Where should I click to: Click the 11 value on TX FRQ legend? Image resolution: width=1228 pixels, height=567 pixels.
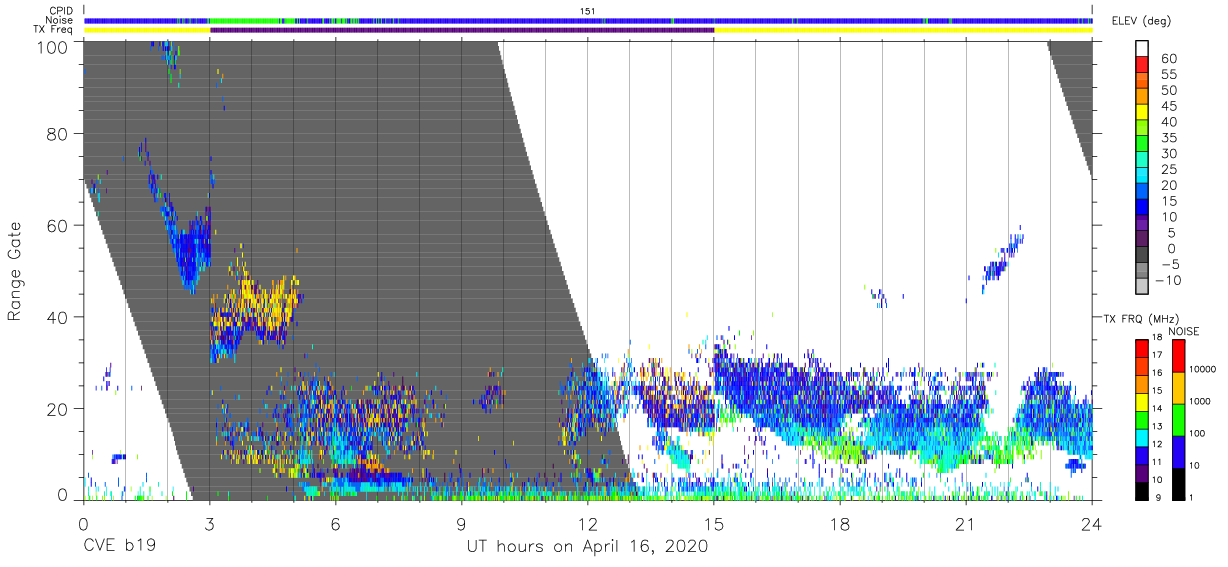(1157, 463)
